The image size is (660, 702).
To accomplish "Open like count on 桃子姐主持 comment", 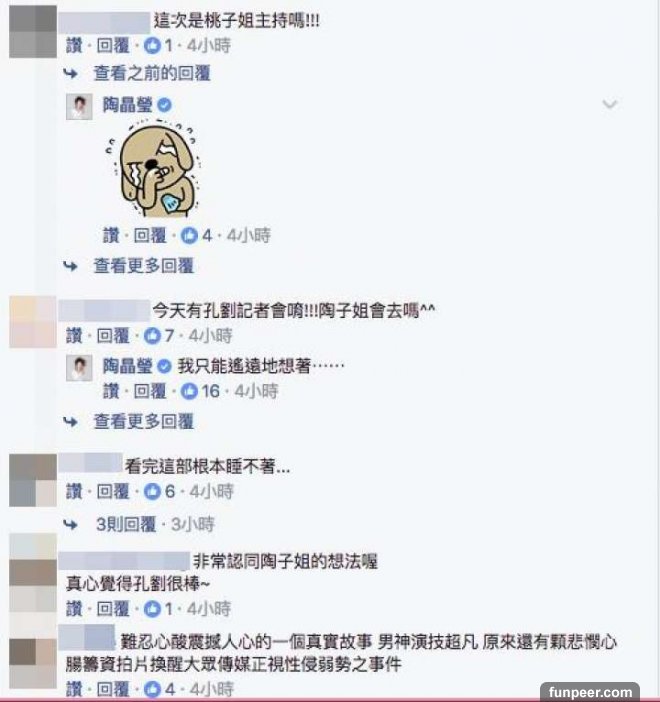I will tap(159, 45).
